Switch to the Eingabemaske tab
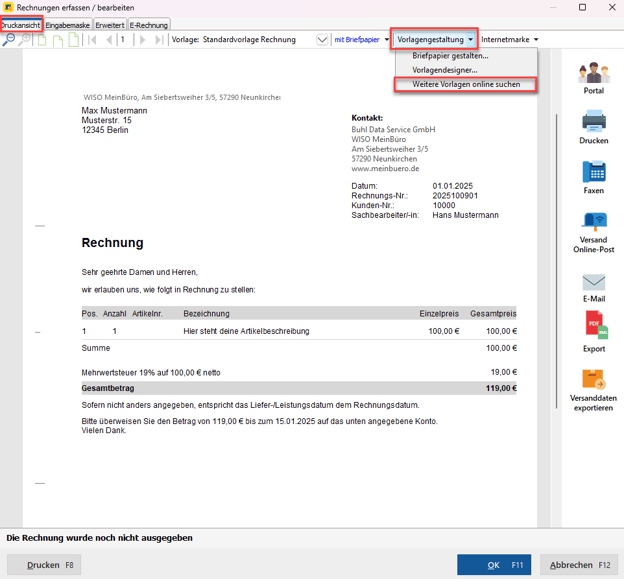This screenshot has width=624, height=579. coord(68,25)
